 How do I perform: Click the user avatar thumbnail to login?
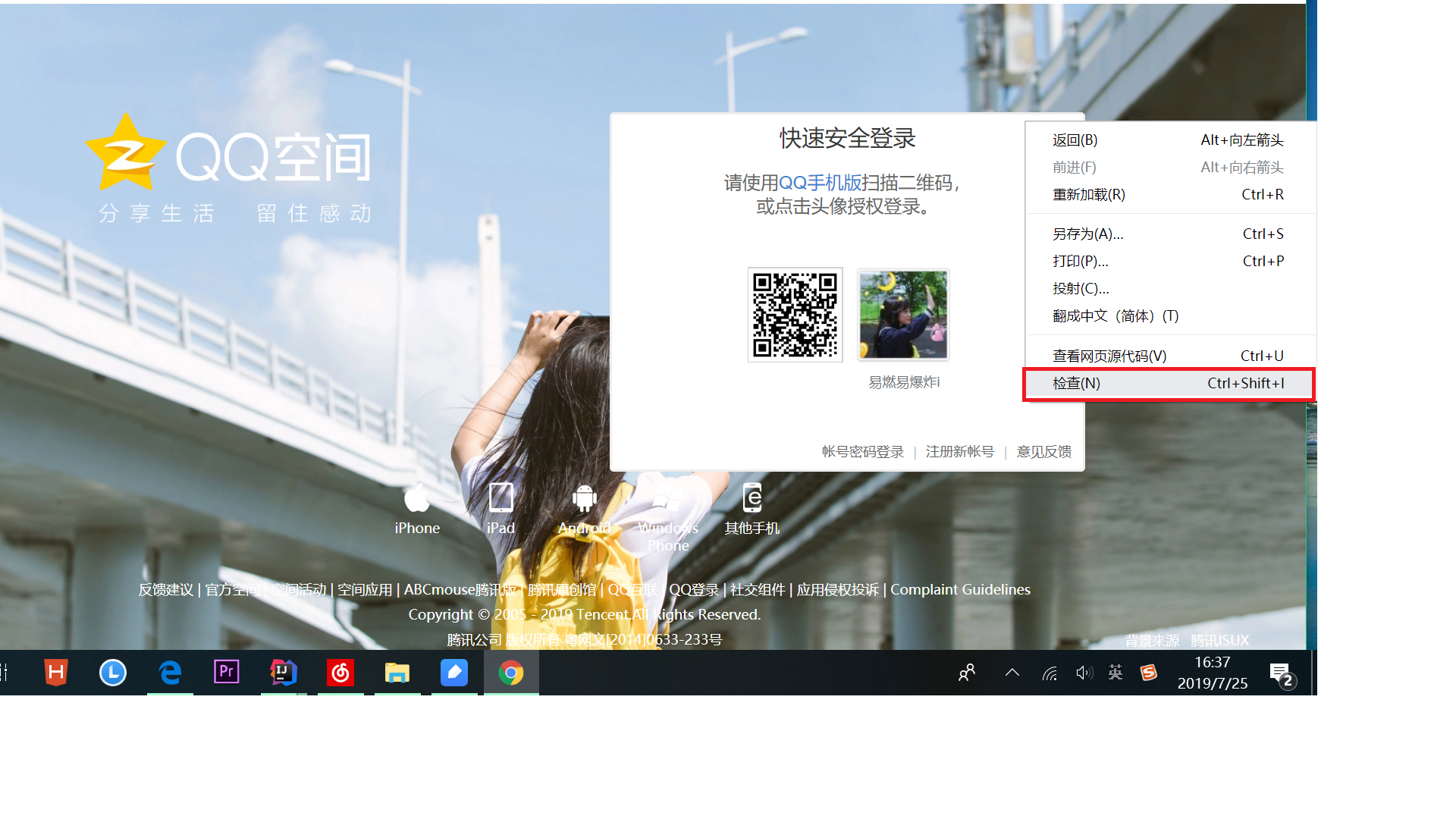click(x=902, y=315)
